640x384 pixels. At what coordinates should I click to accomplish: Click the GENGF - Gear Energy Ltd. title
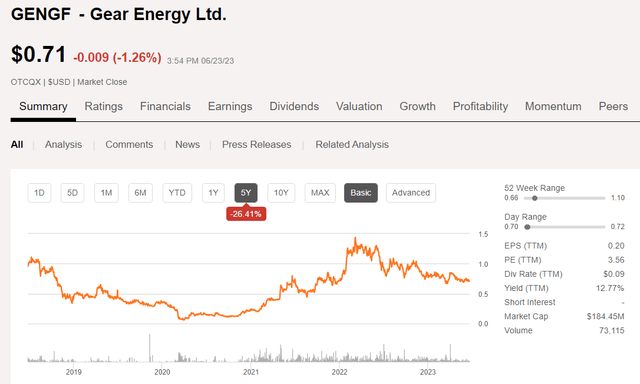pyautogui.click(x=119, y=15)
